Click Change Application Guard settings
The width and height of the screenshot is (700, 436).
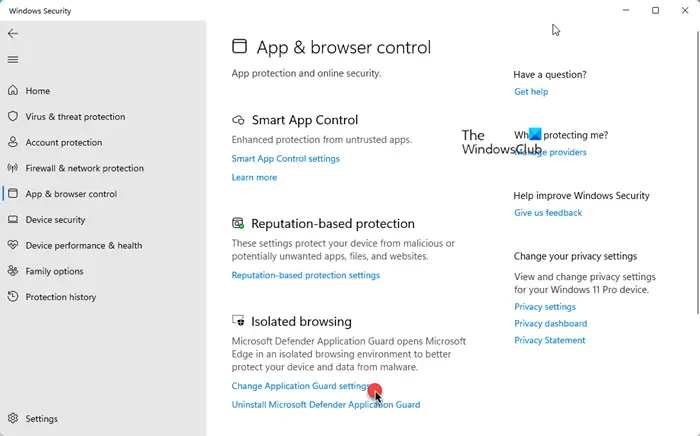301,386
